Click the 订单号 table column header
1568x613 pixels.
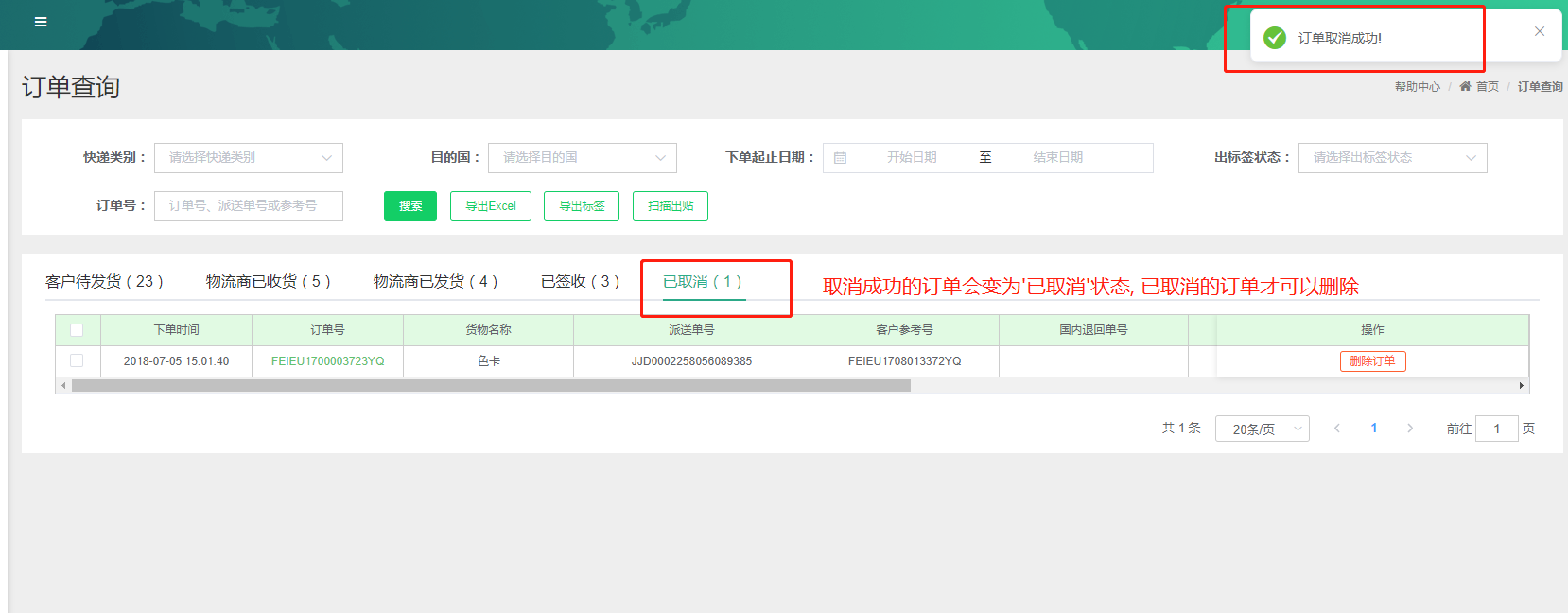327,330
